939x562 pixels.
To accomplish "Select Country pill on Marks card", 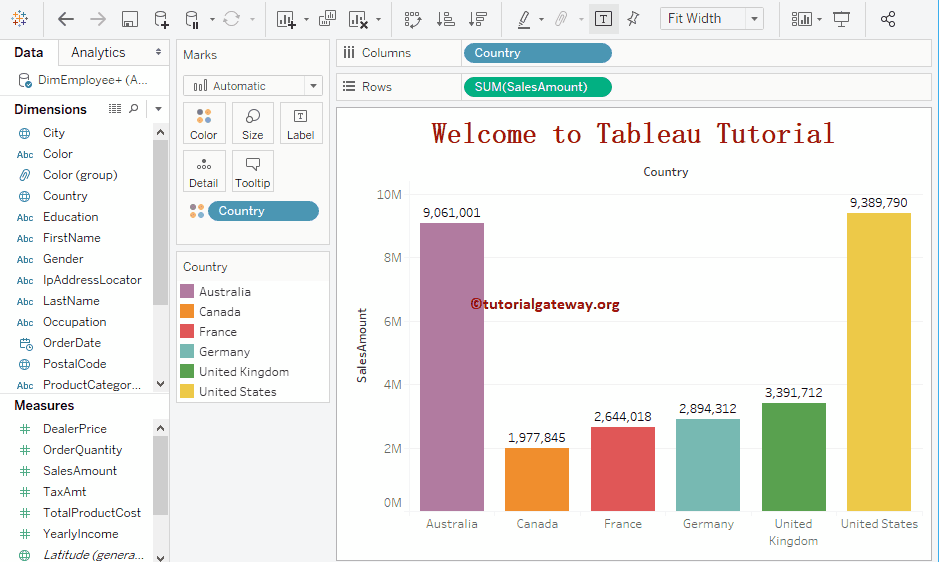I will coord(263,211).
